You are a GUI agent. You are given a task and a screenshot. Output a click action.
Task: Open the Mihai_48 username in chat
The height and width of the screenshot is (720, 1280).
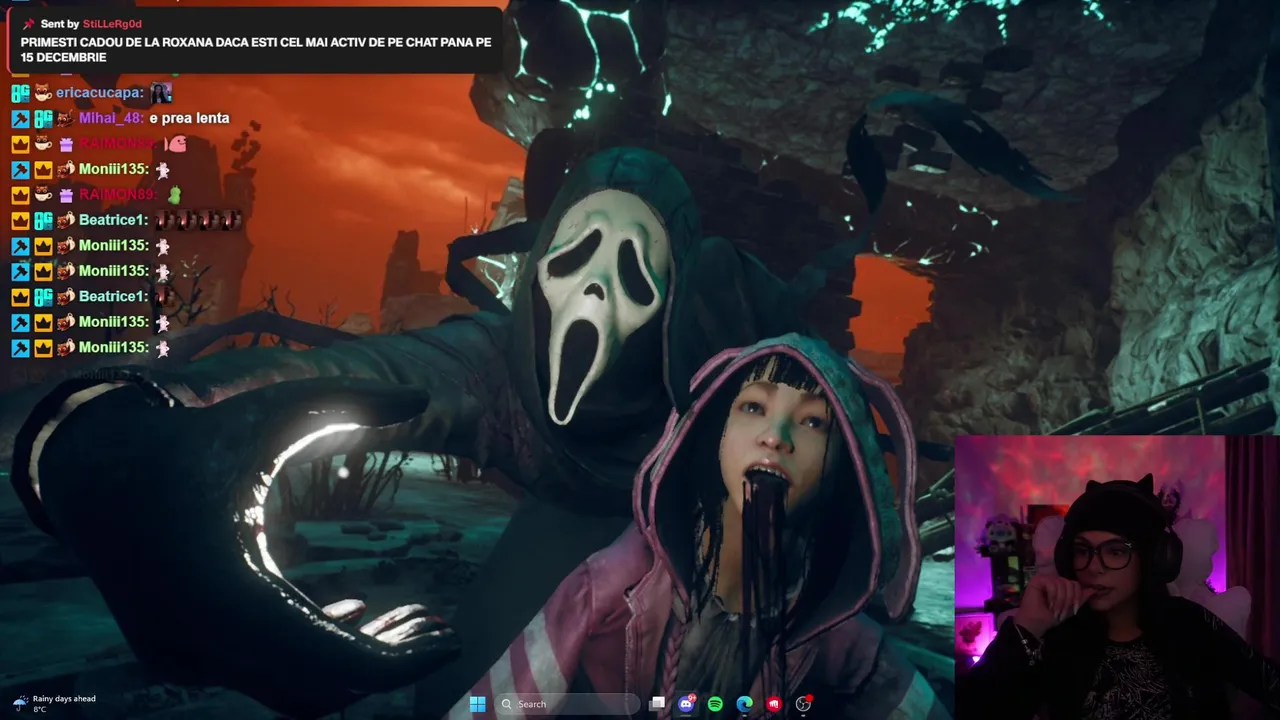pos(110,118)
